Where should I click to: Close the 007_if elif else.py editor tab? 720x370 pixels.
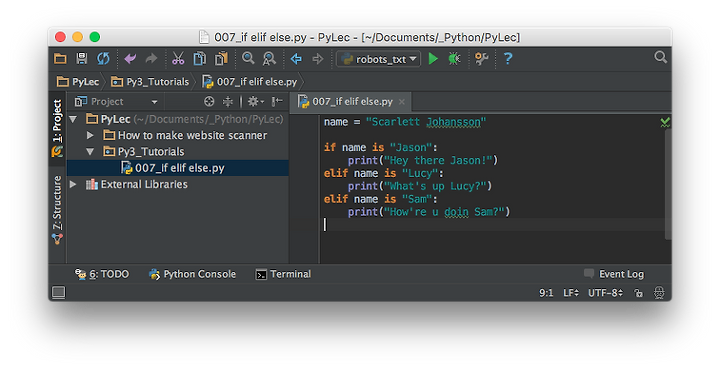tap(402, 102)
